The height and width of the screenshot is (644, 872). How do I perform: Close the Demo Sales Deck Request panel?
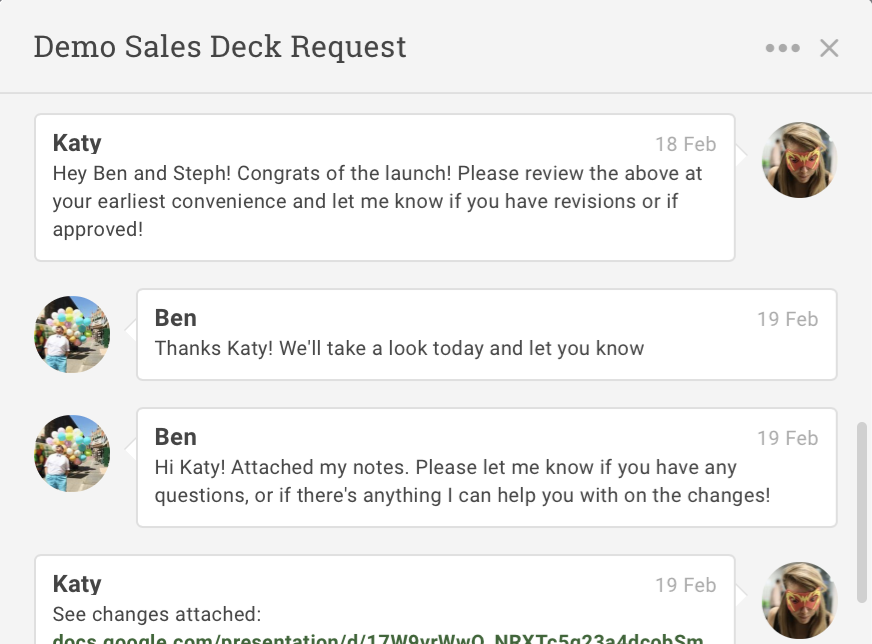pos(829,48)
